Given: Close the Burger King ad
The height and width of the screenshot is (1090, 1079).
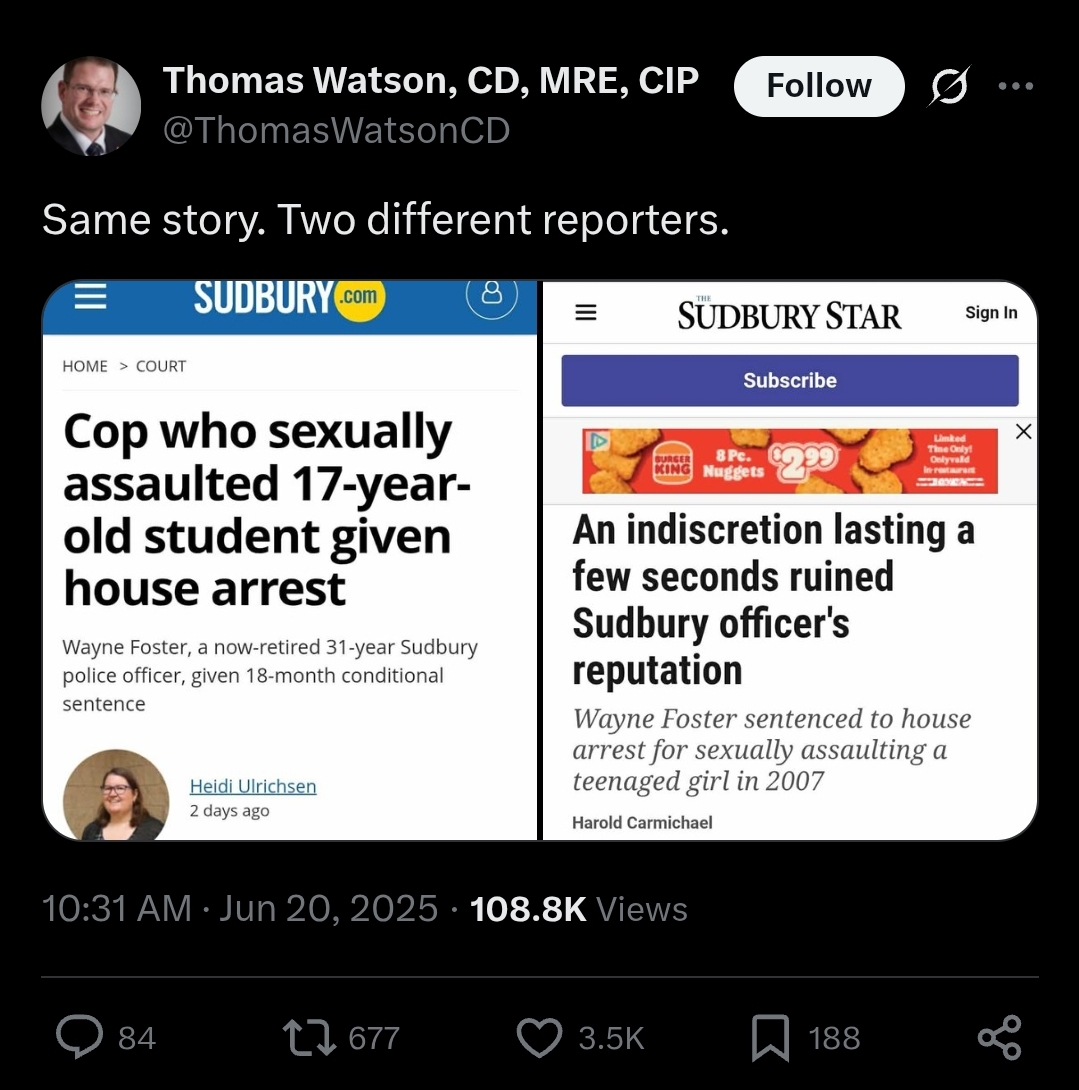Looking at the screenshot, I should (1023, 432).
